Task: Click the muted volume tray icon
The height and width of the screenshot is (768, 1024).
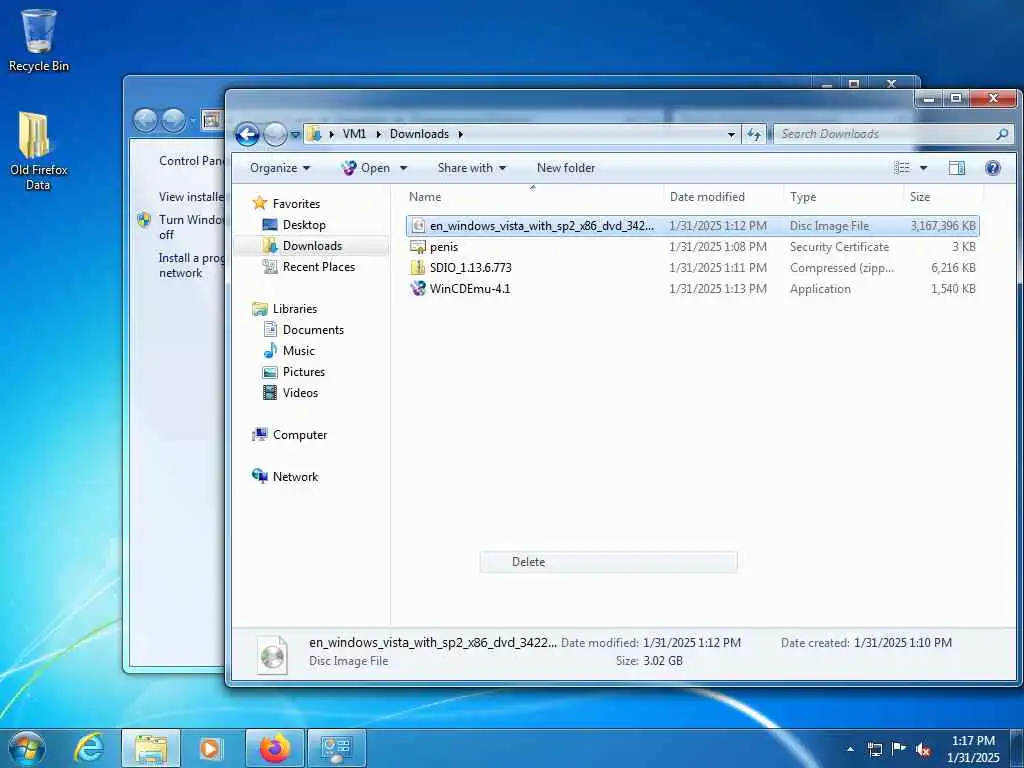Action: point(923,749)
